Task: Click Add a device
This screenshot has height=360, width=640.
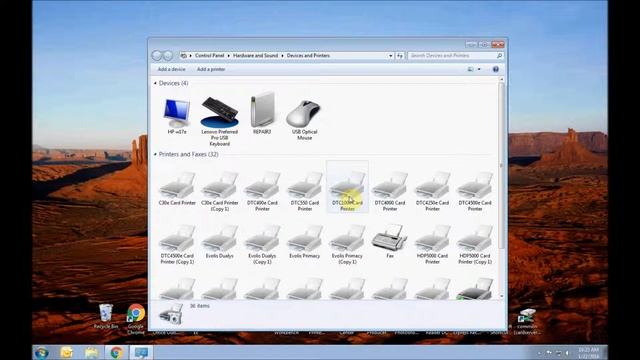Action: (171, 69)
